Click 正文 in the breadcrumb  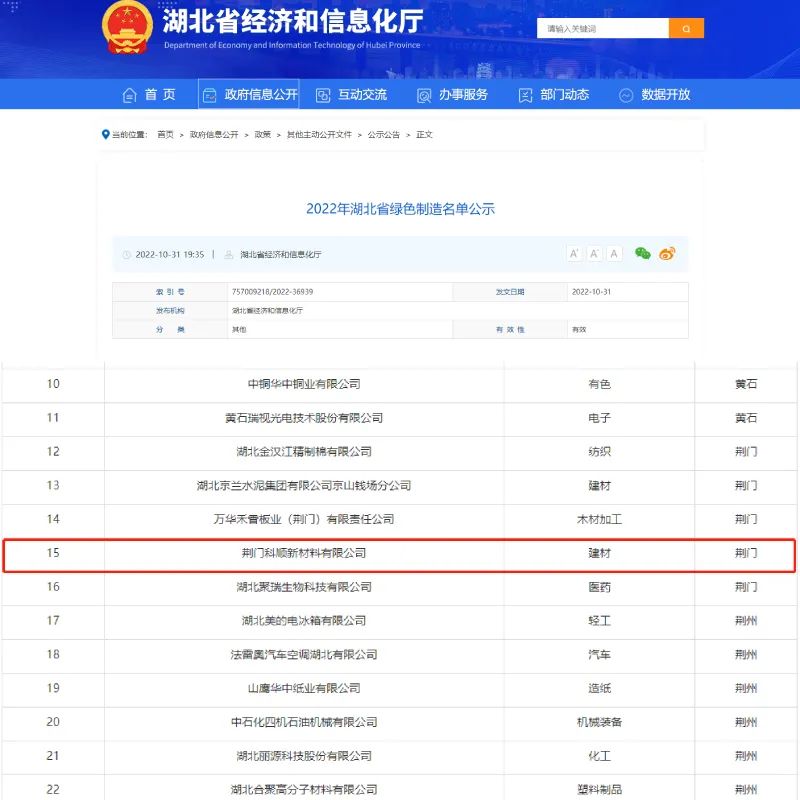click(424, 135)
